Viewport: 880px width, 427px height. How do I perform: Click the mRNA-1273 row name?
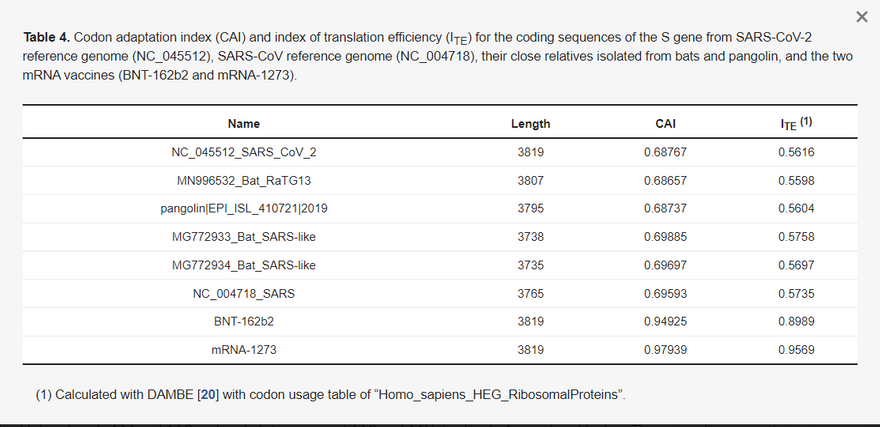(x=244, y=350)
